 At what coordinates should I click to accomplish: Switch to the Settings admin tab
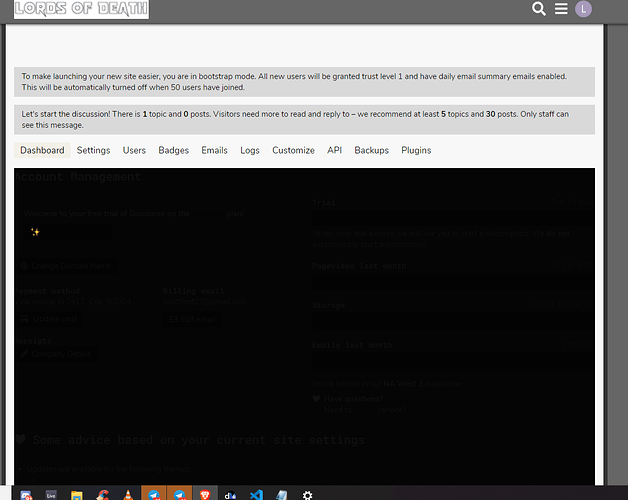click(93, 150)
